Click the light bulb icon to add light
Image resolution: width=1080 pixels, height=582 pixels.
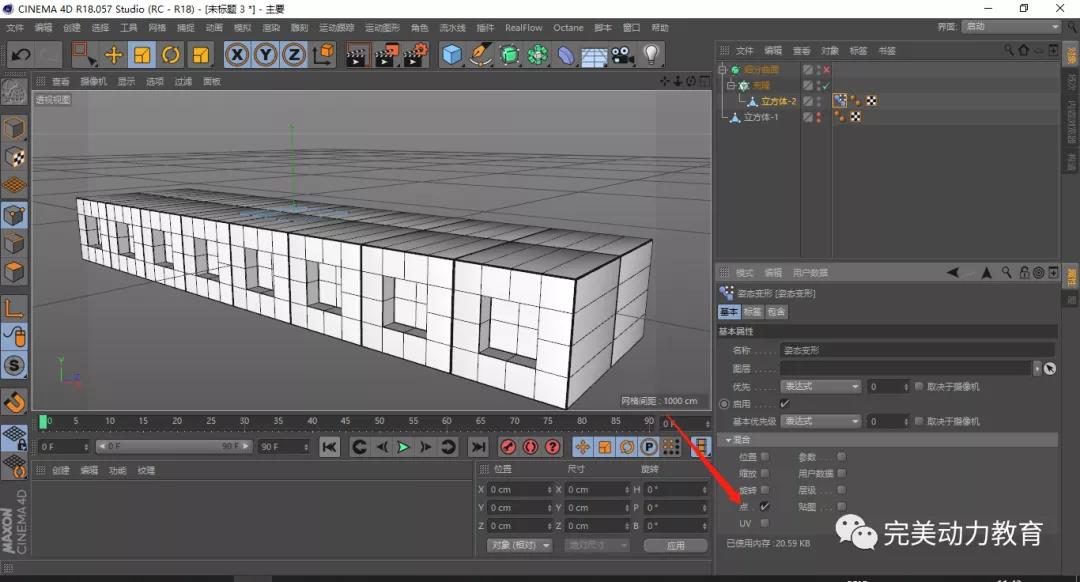point(652,55)
